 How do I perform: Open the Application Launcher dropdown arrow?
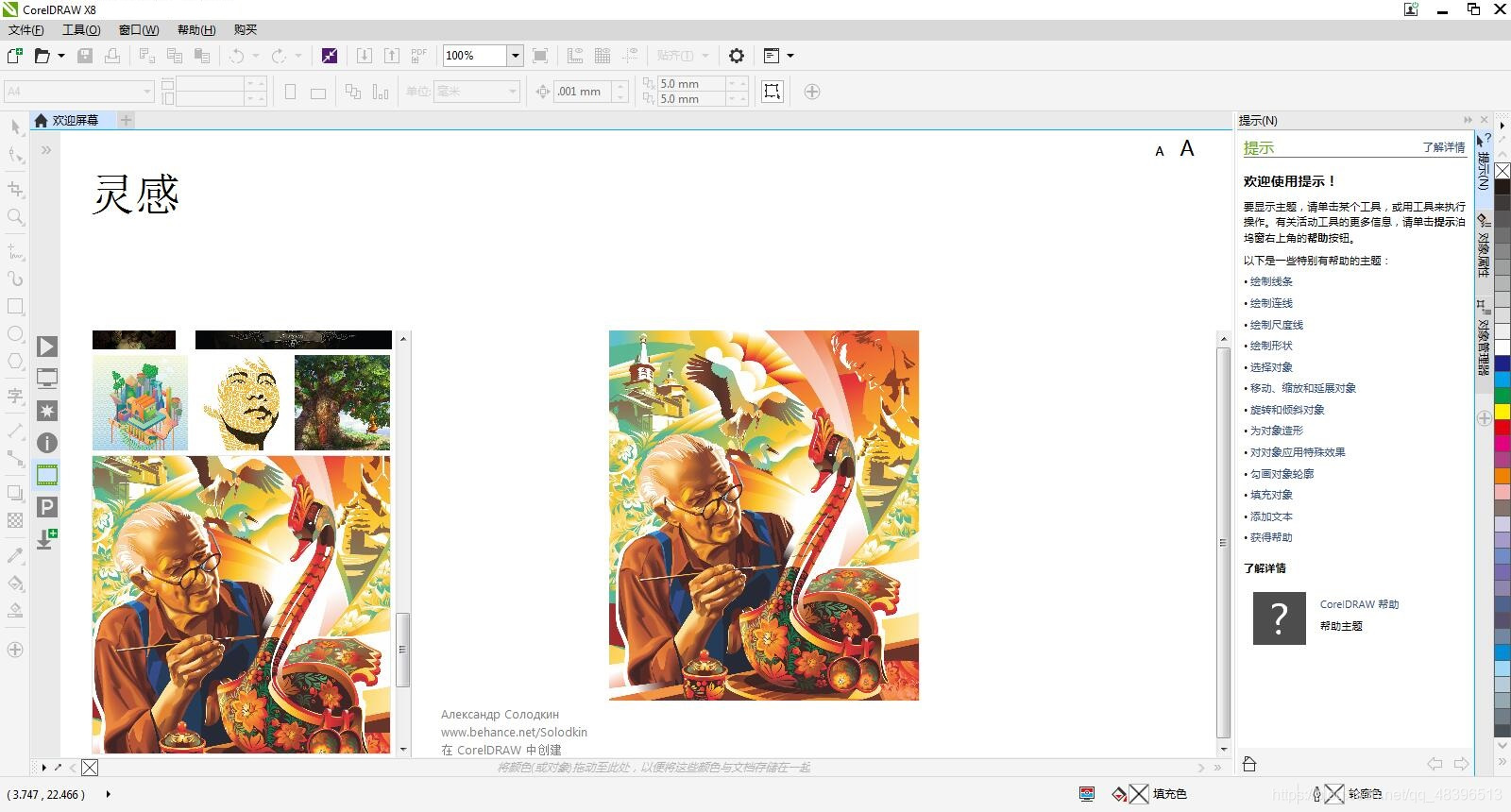790,56
